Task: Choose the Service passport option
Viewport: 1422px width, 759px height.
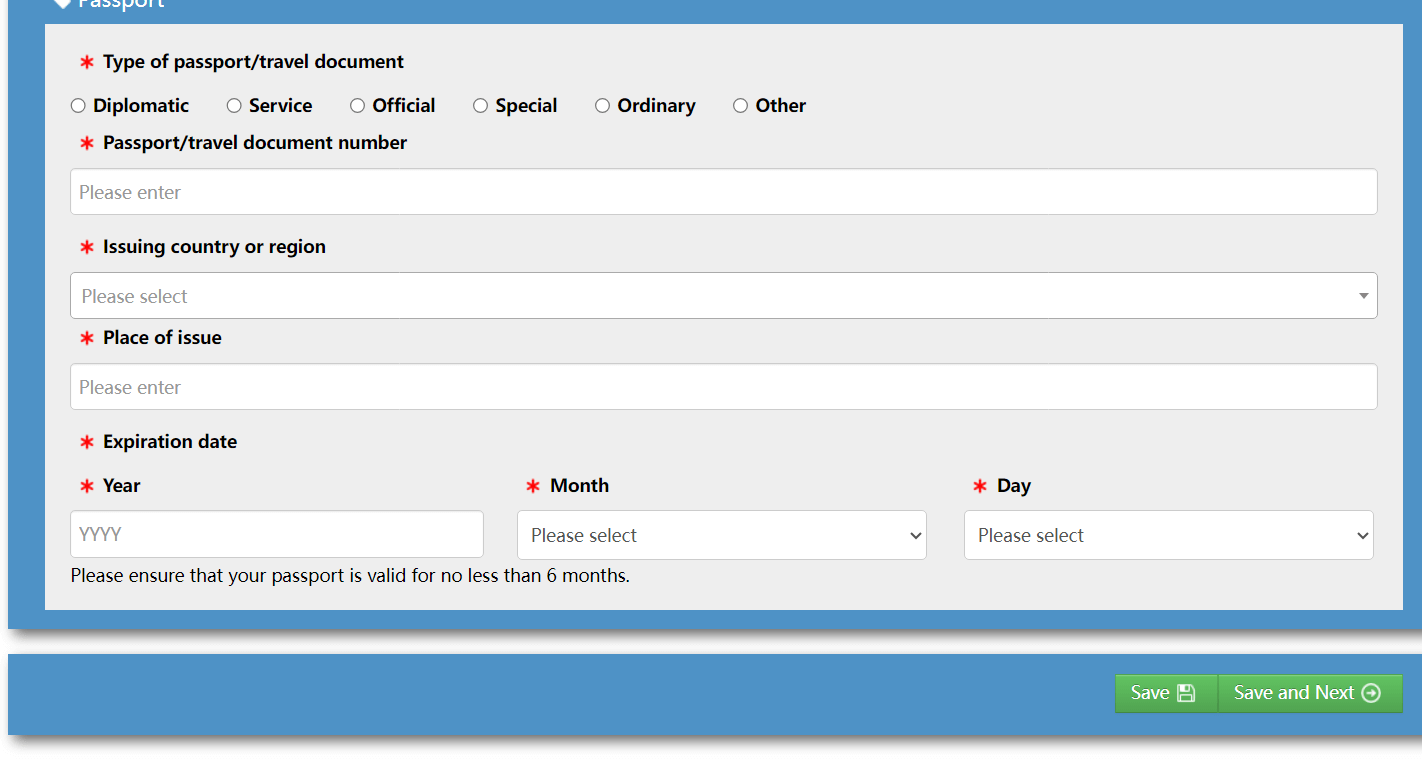Action: [234, 106]
